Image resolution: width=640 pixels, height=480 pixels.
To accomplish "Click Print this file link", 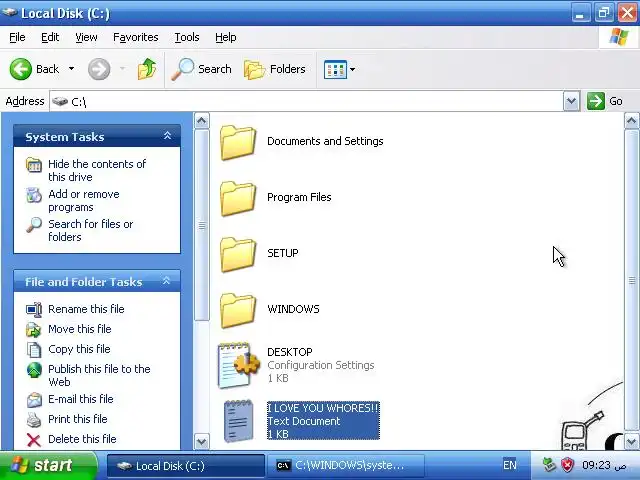I will tap(78, 419).
